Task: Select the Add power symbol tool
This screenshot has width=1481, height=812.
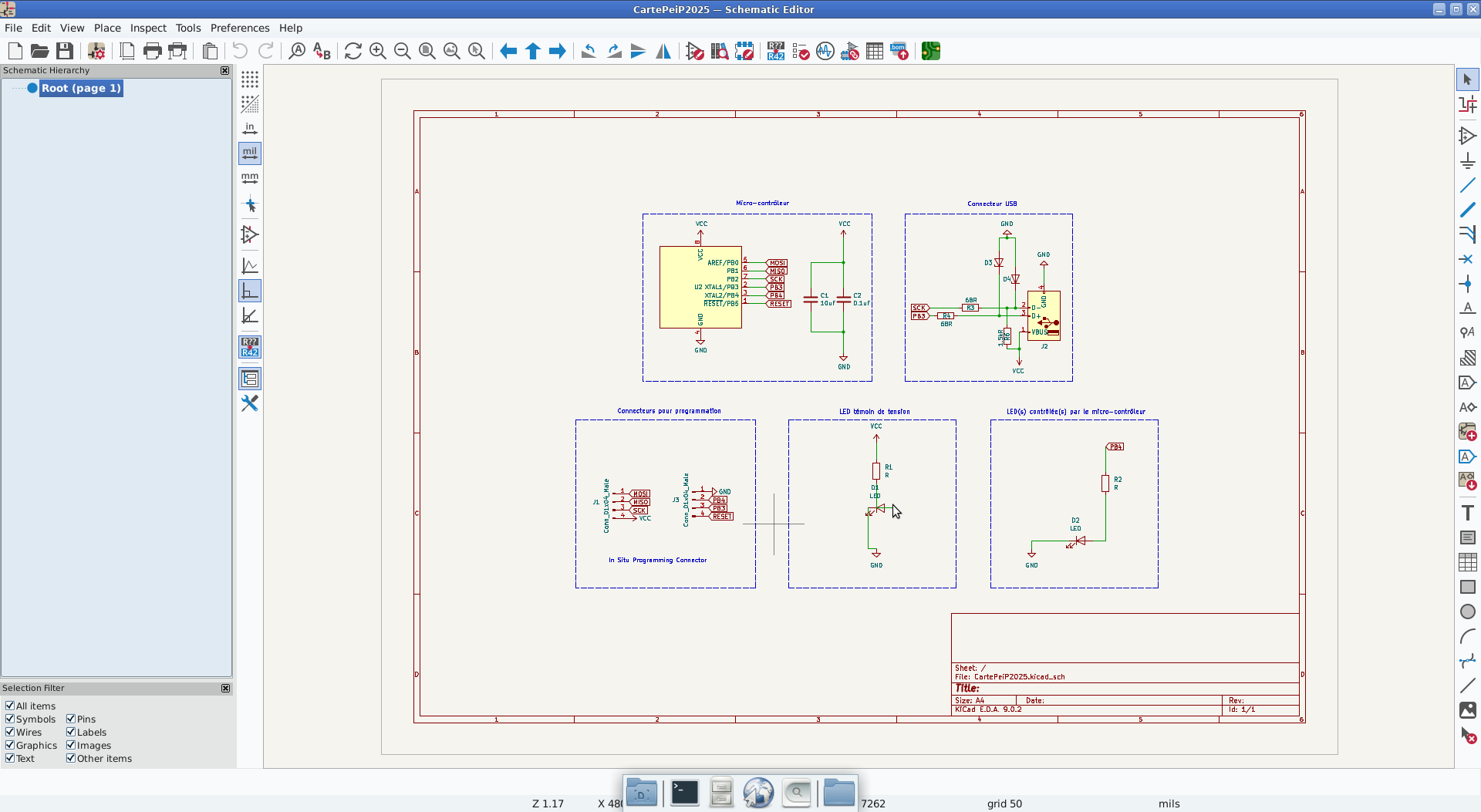Action: click(x=1467, y=160)
